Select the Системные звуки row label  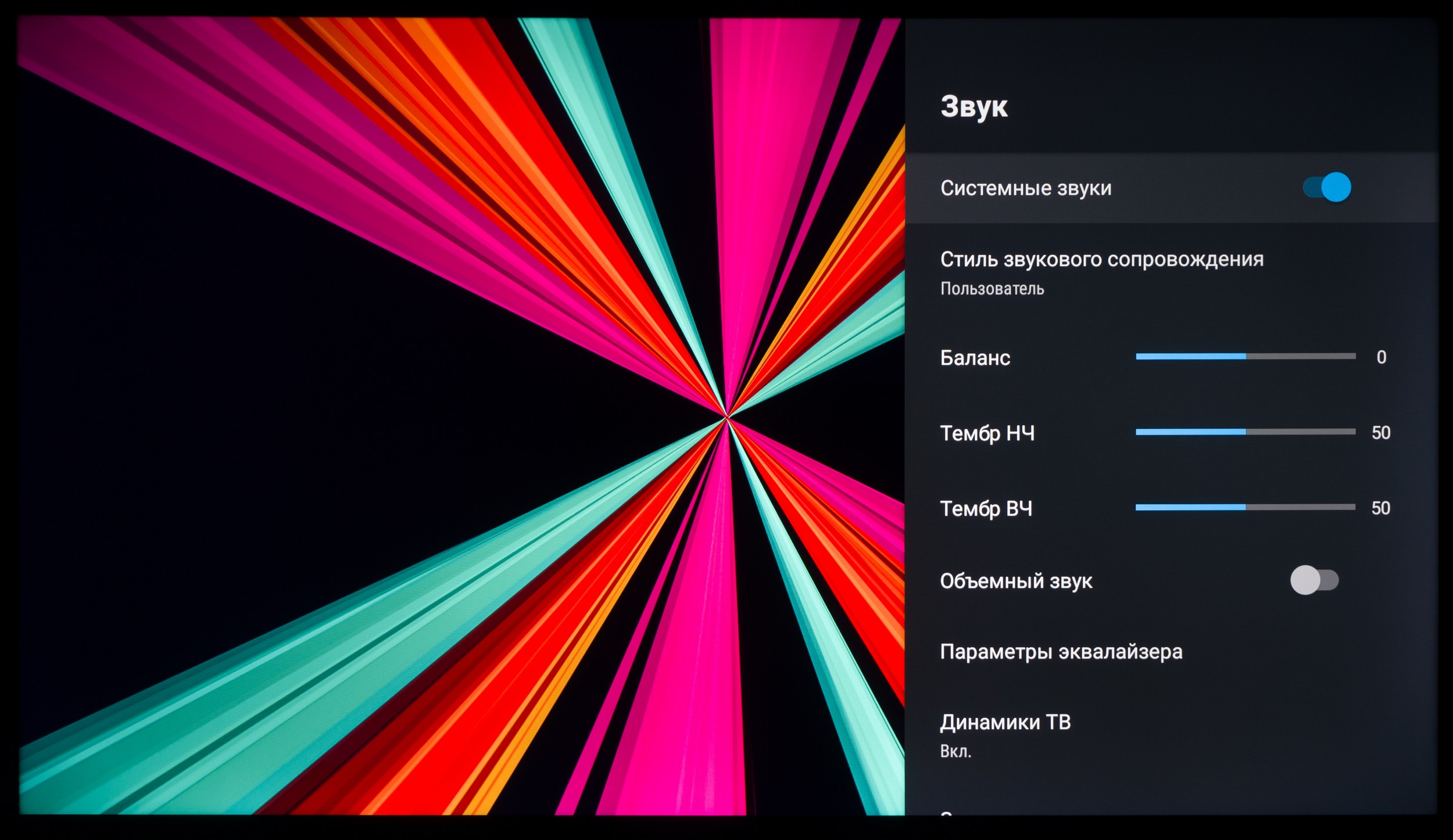click(x=1026, y=188)
